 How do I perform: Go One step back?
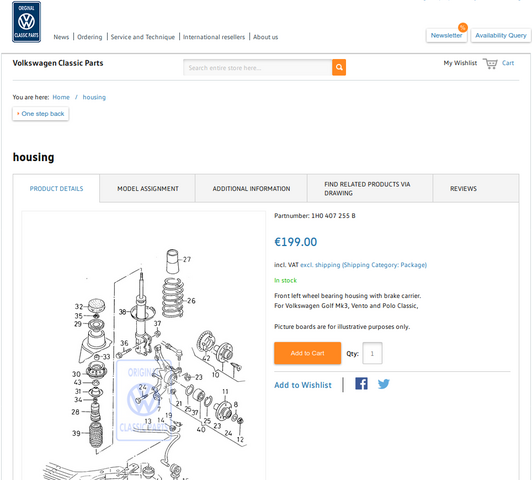click(x=41, y=114)
